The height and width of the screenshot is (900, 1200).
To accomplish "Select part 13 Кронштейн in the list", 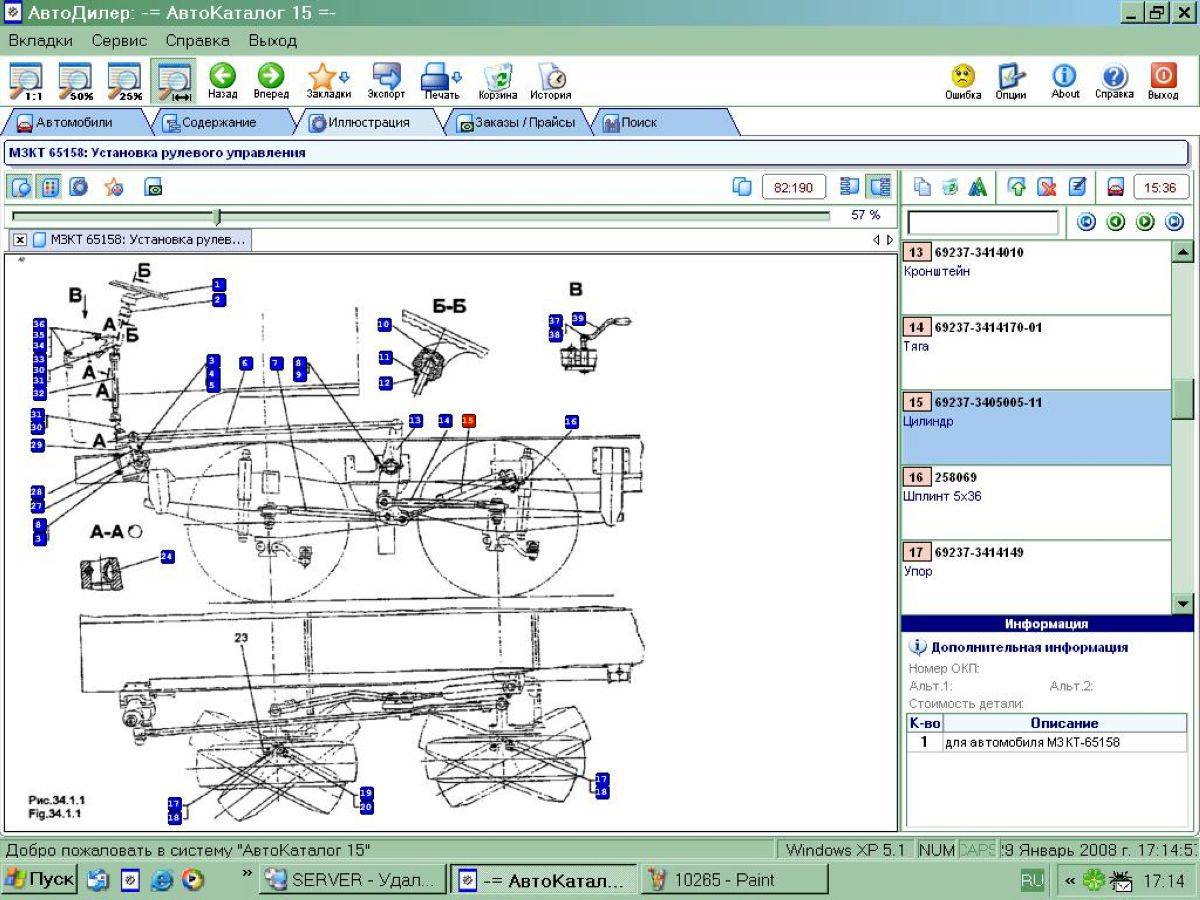I will [1036, 277].
